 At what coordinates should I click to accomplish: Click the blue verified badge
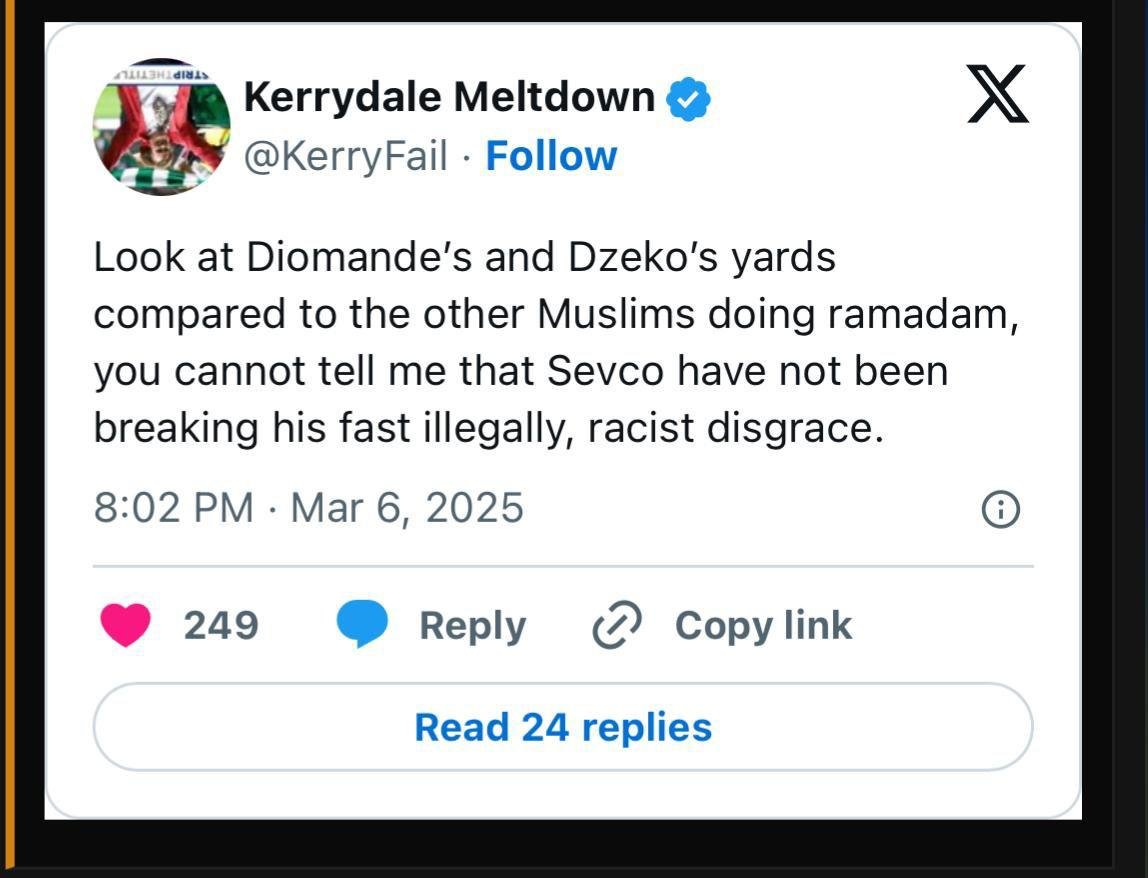click(x=687, y=98)
